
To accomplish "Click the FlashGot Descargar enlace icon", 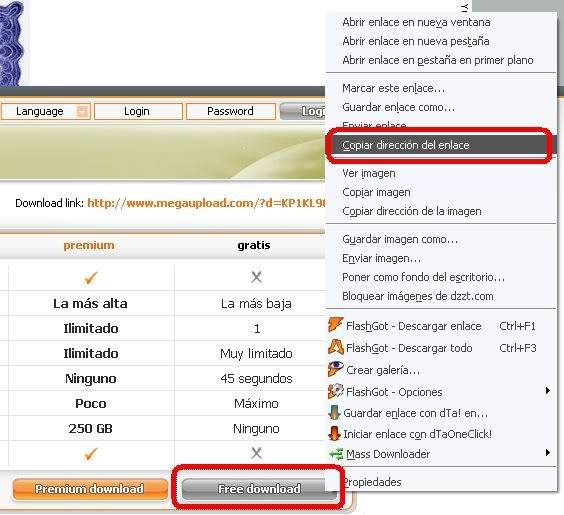I will (335, 325).
